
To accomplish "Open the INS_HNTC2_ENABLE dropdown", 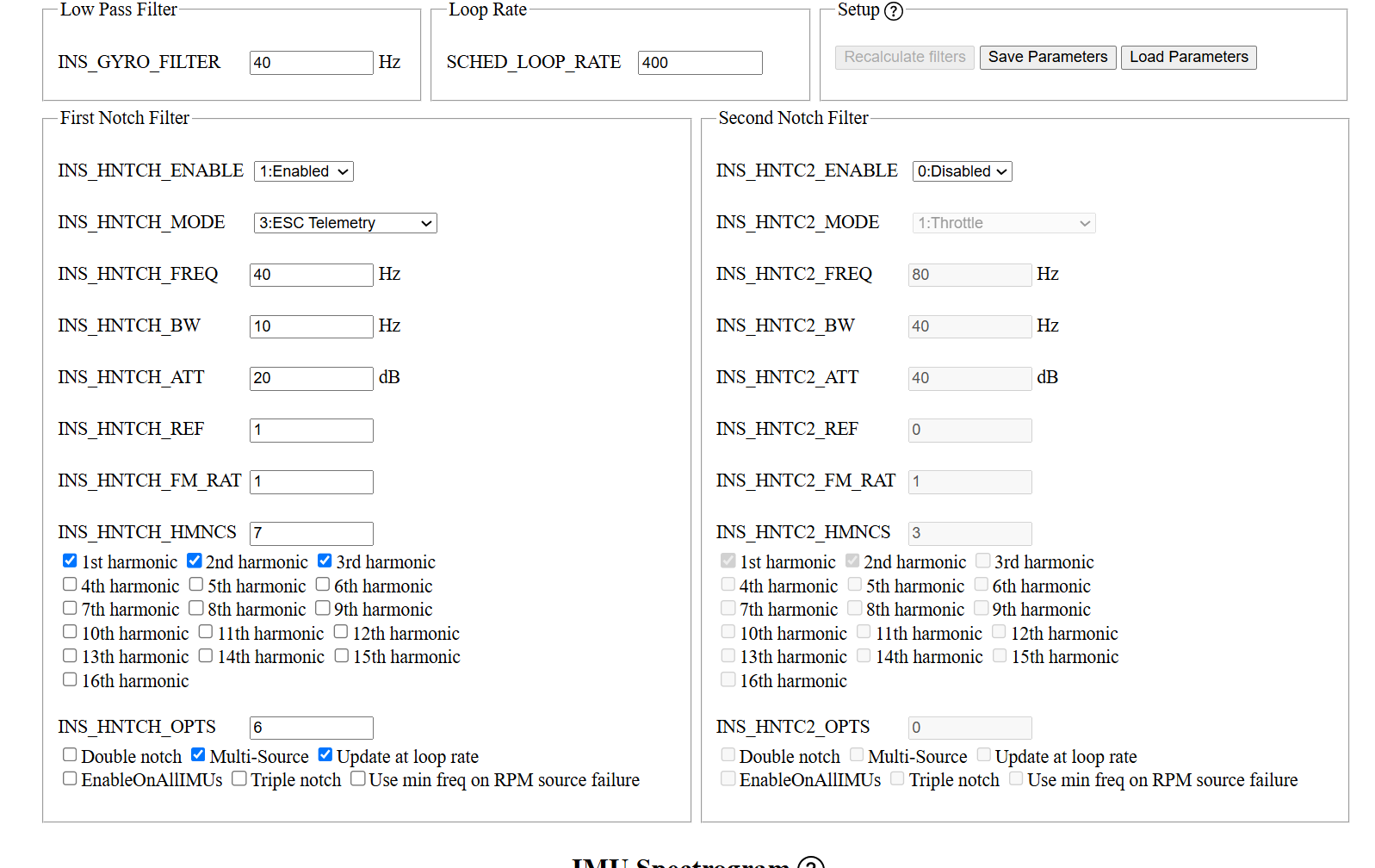I will coord(962,171).
